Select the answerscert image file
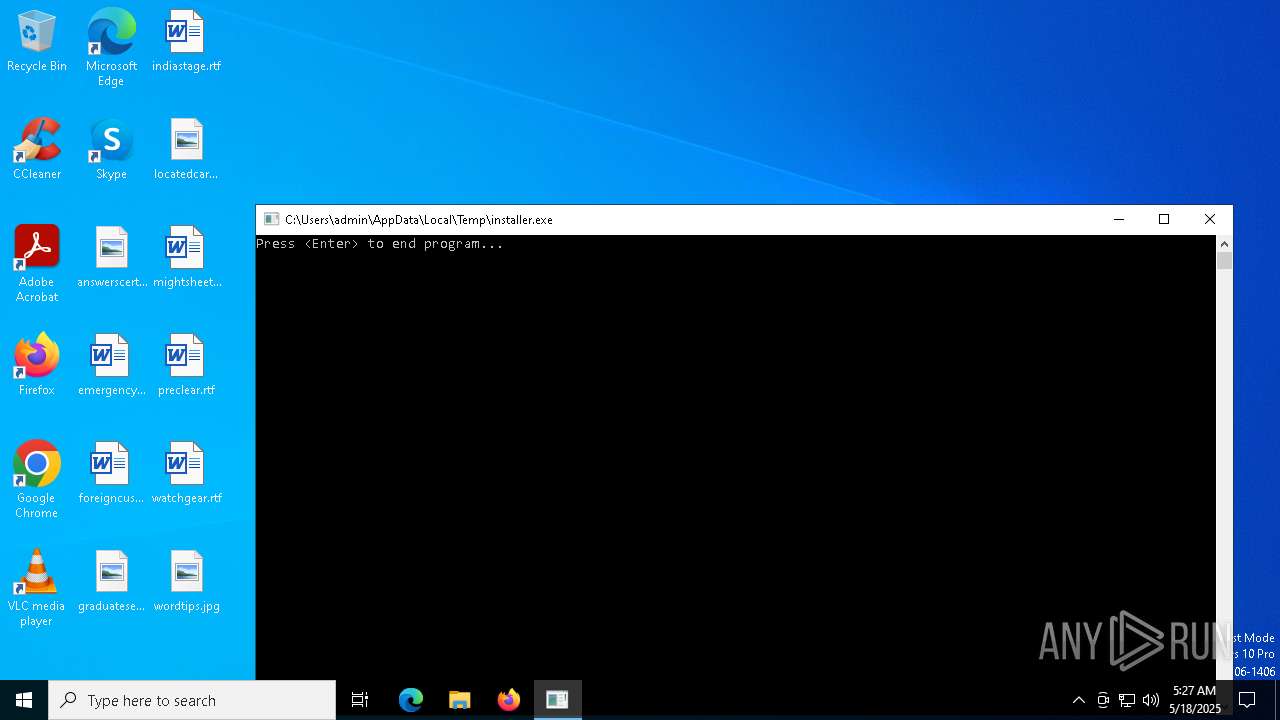 [x=111, y=258]
